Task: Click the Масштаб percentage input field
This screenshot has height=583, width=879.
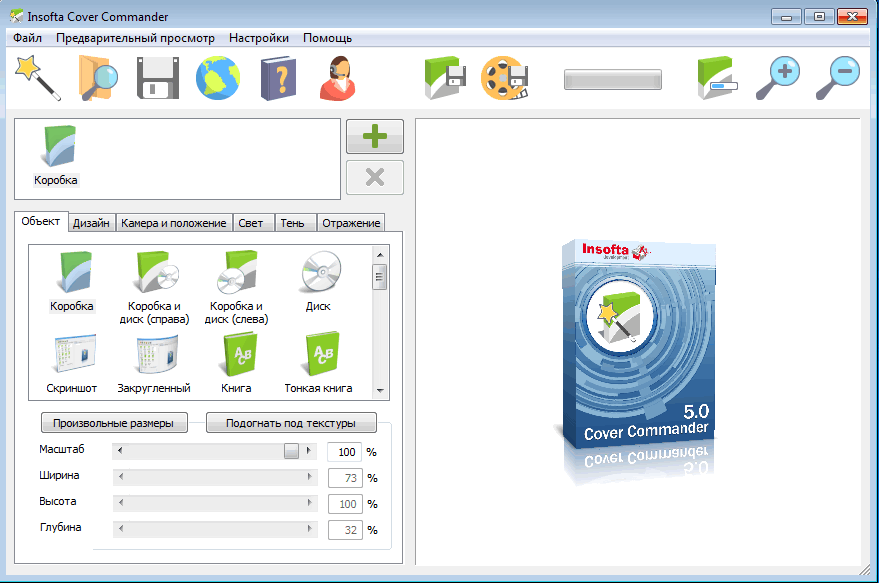Action: [344, 452]
